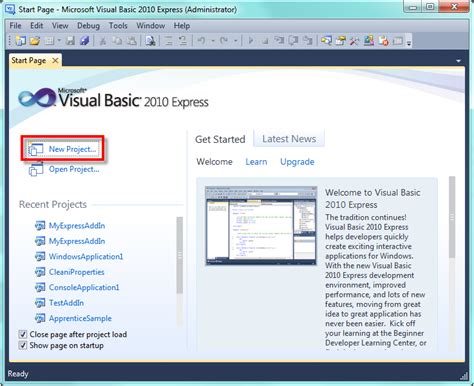
Task: Click the Uncomment lines icon
Action: click(182, 41)
